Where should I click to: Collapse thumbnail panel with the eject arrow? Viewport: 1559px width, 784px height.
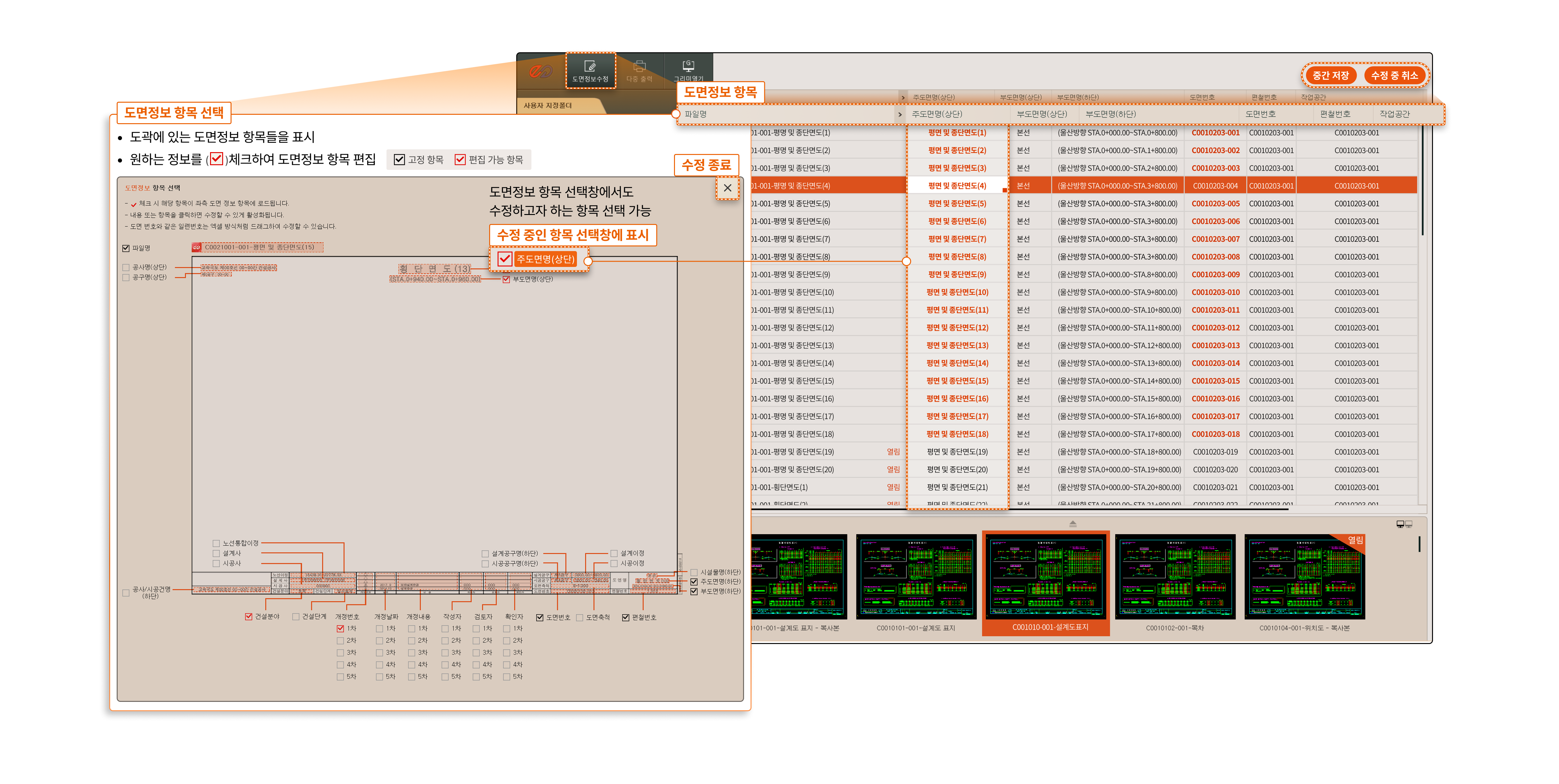1072,523
